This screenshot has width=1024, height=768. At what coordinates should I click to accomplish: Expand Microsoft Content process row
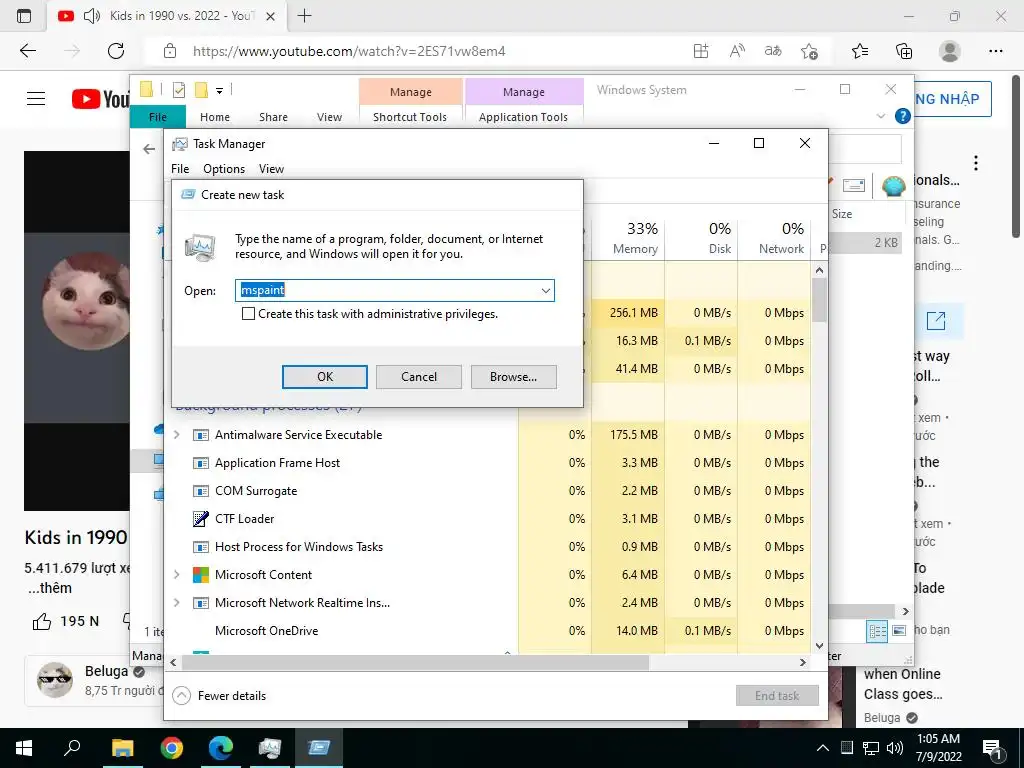click(x=177, y=575)
